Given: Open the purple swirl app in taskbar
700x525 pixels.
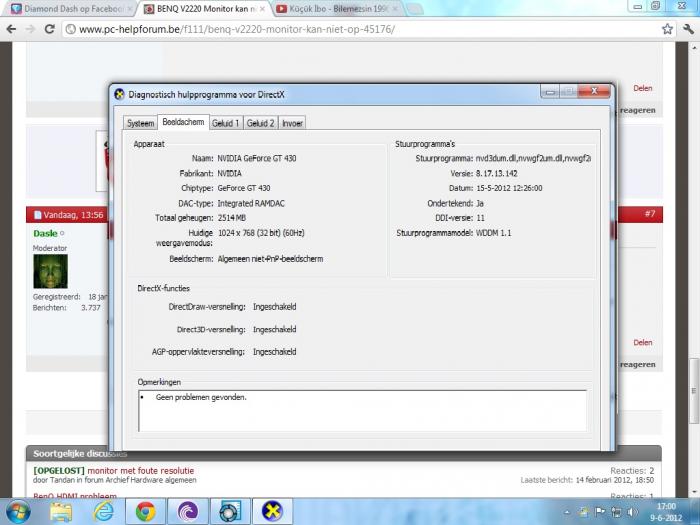Looking at the screenshot, I should tap(188, 512).
